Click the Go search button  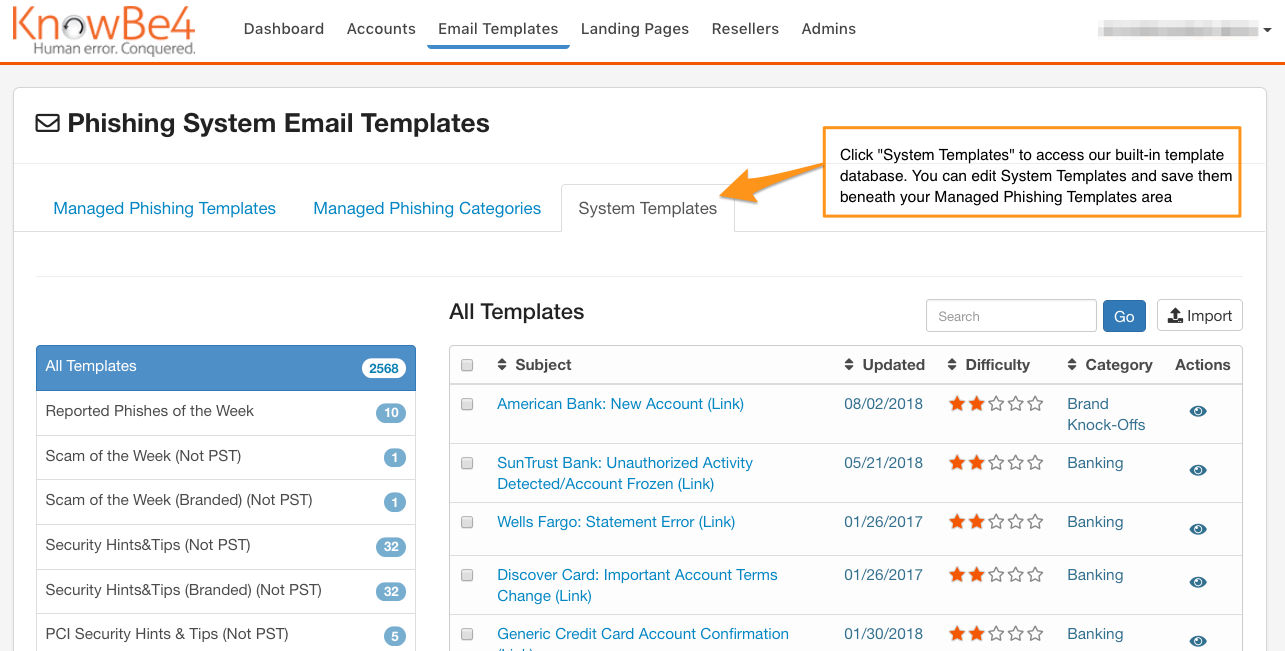click(1124, 316)
